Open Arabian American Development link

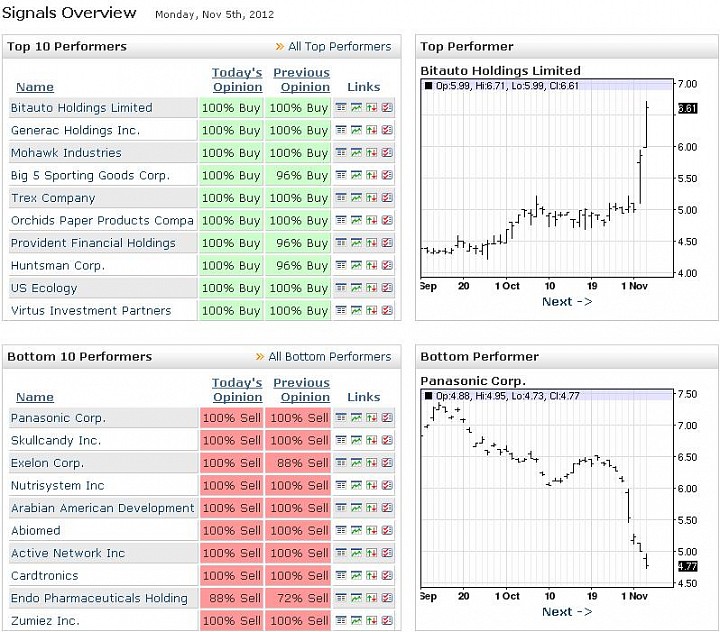[x=102, y=508]
